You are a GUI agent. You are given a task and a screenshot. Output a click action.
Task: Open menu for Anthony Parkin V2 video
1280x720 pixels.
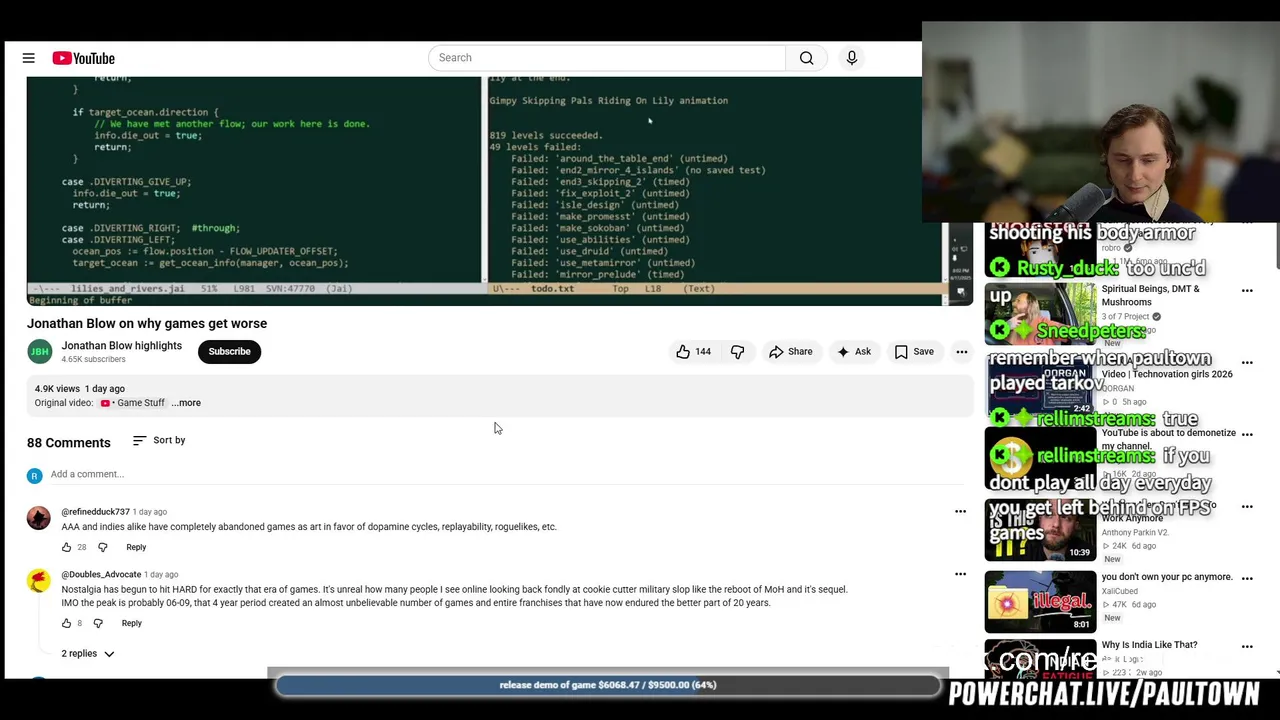(x=1247, y=507)
